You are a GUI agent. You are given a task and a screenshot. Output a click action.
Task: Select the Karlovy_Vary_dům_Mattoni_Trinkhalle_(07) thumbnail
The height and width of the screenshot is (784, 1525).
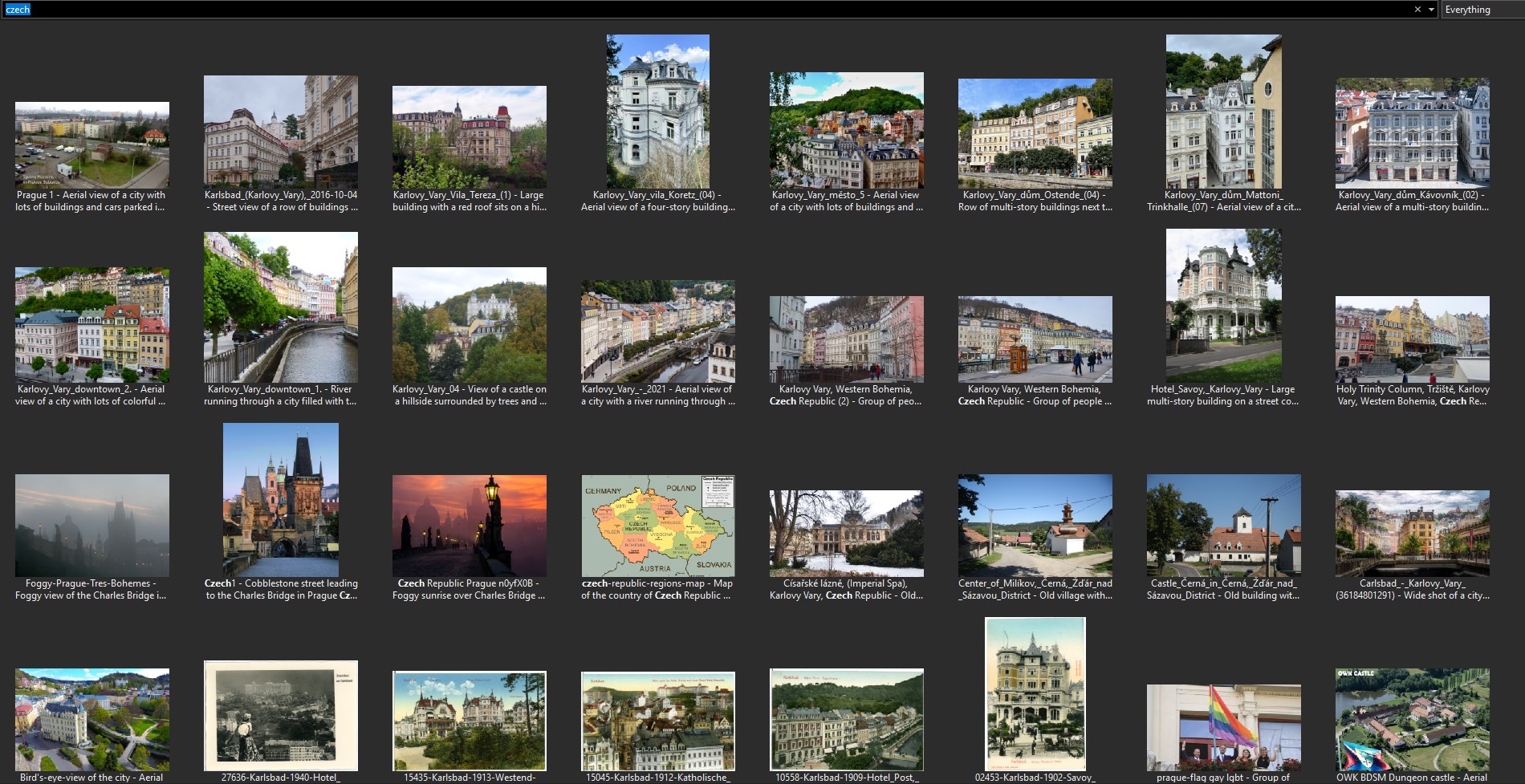[x=1224, y=112]
